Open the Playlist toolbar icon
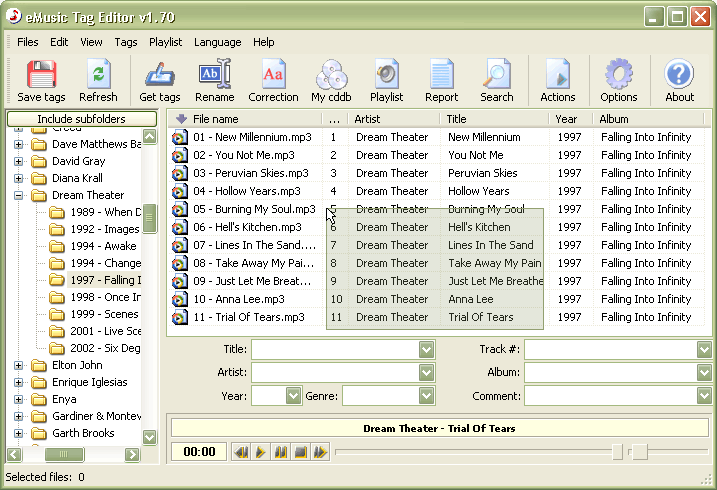The width and height of the screenshot is (717, 490). point(386,80)
